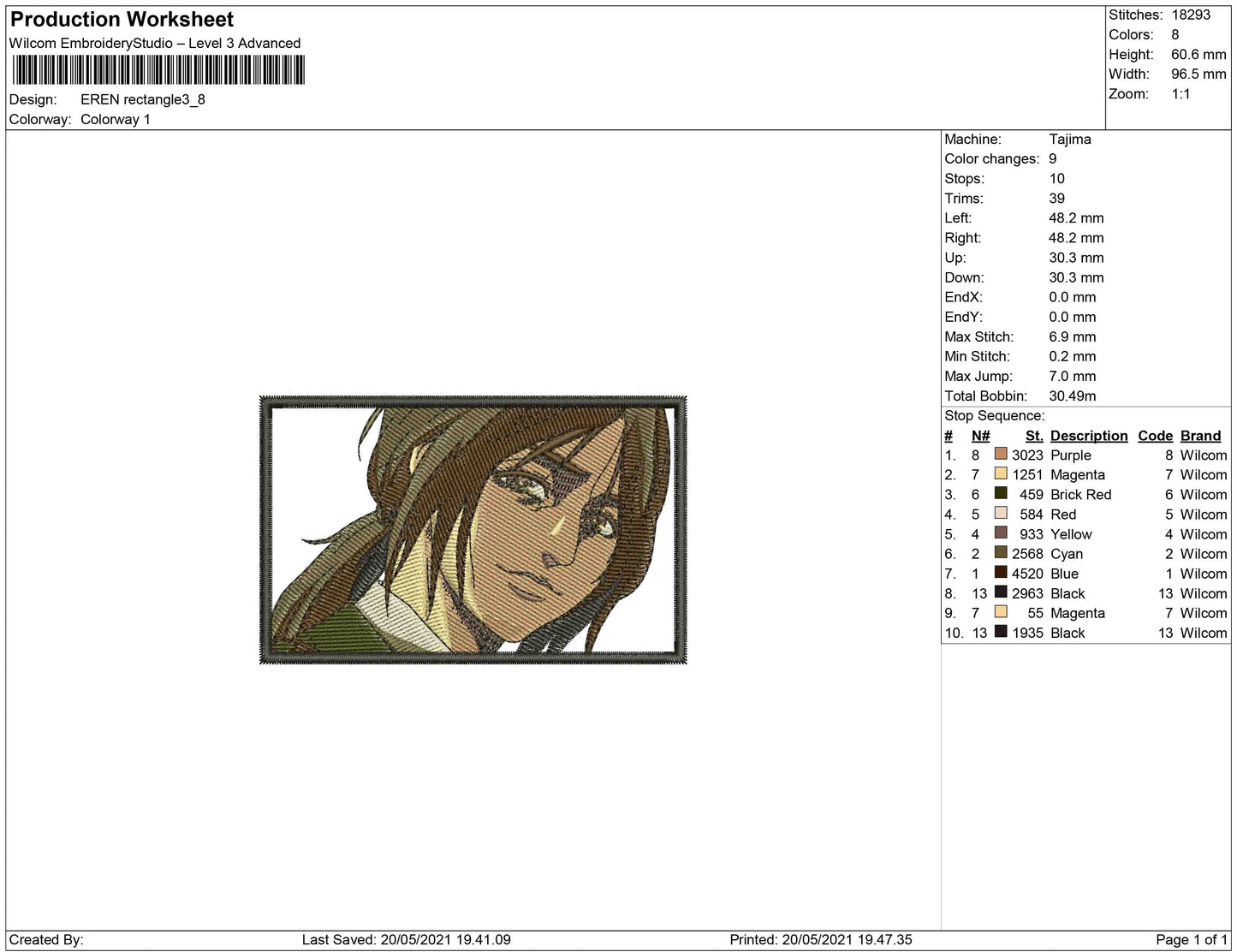Click the Min Stitch value "0.2 mm"
Screen dimensions: 1237x952
click(1073, 356)
